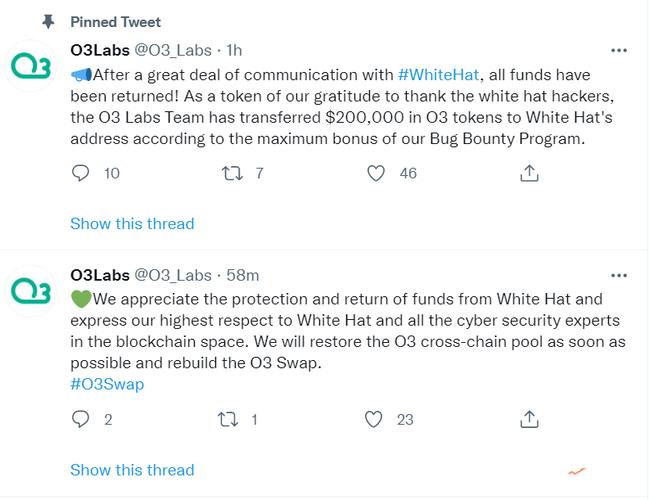Open the #WhiteHat hashtag
The width and height of the screenshot is (649, 500).
click(438, 75)
